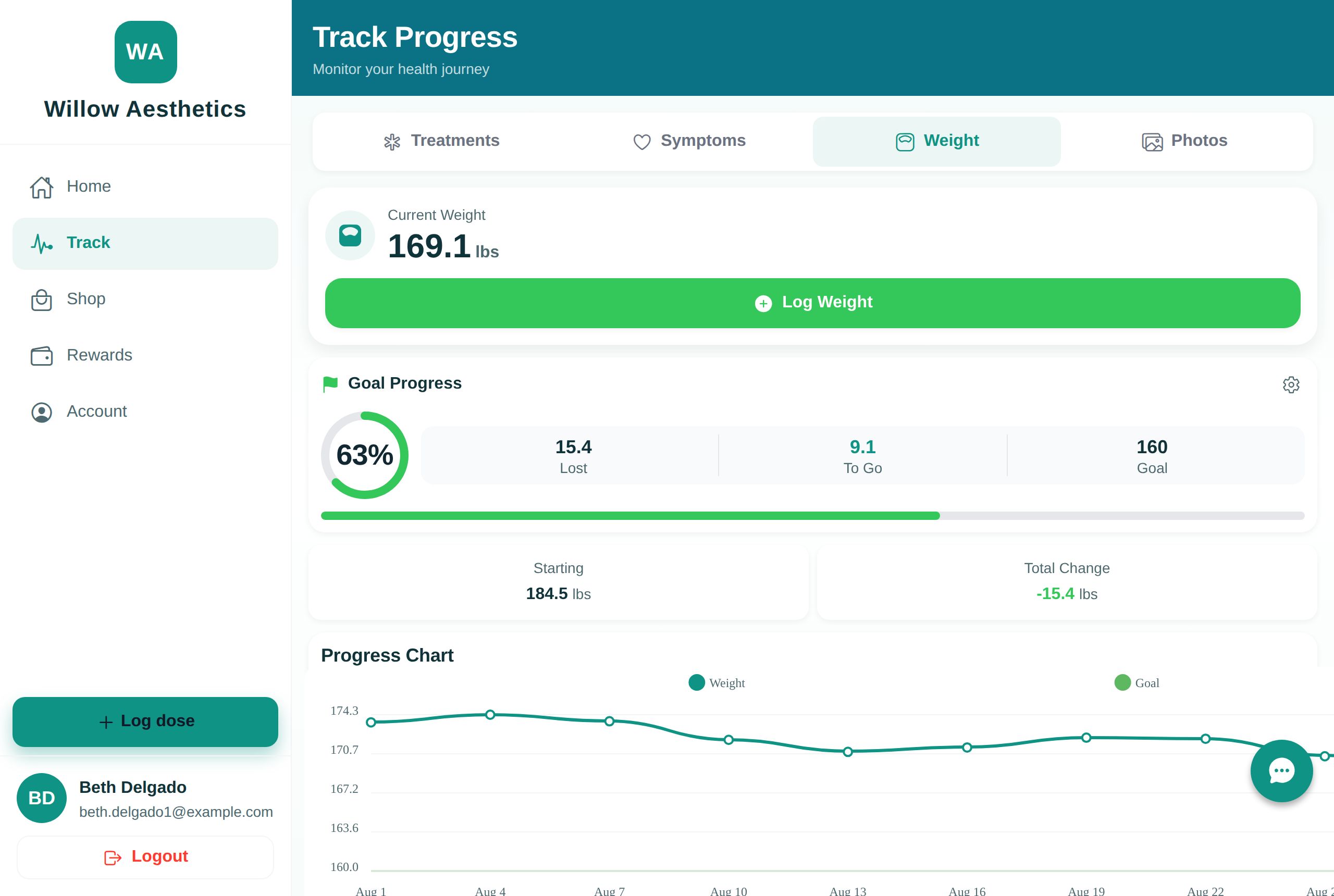
Task: Select the Track sidebar item
Action: pyautogui.click(x=145, y=243)
